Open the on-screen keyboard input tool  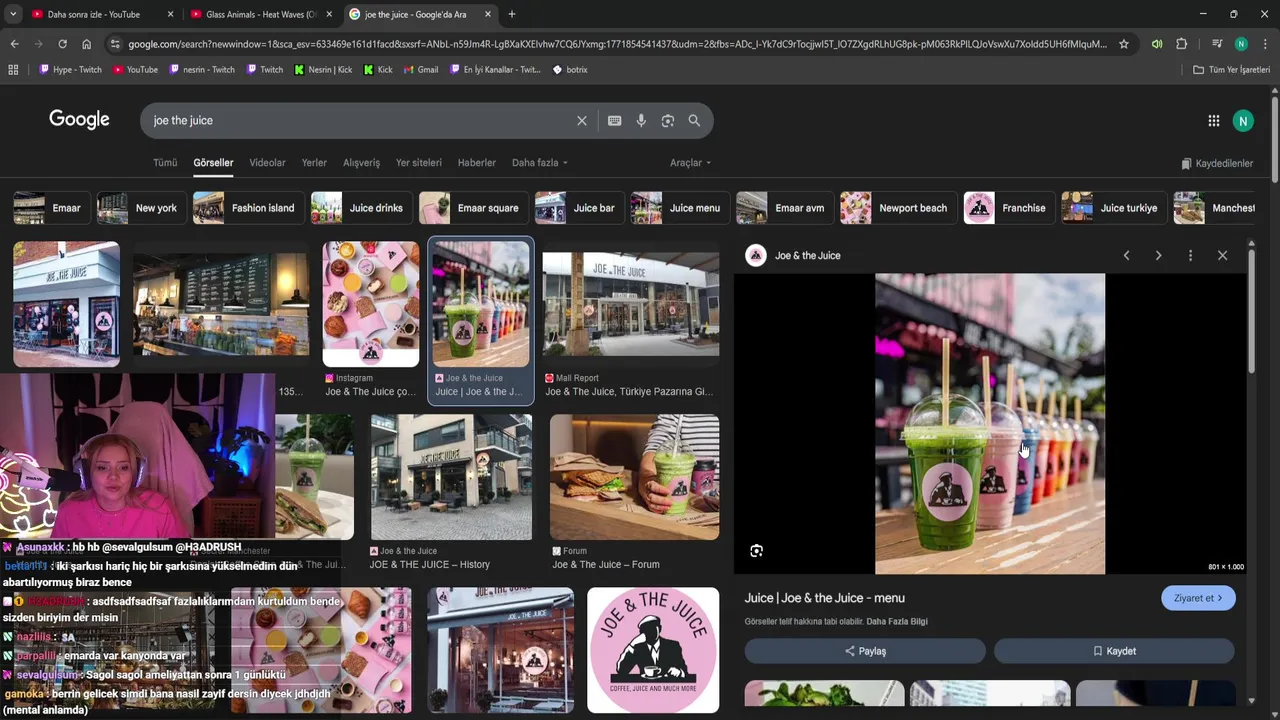(614, 121)
